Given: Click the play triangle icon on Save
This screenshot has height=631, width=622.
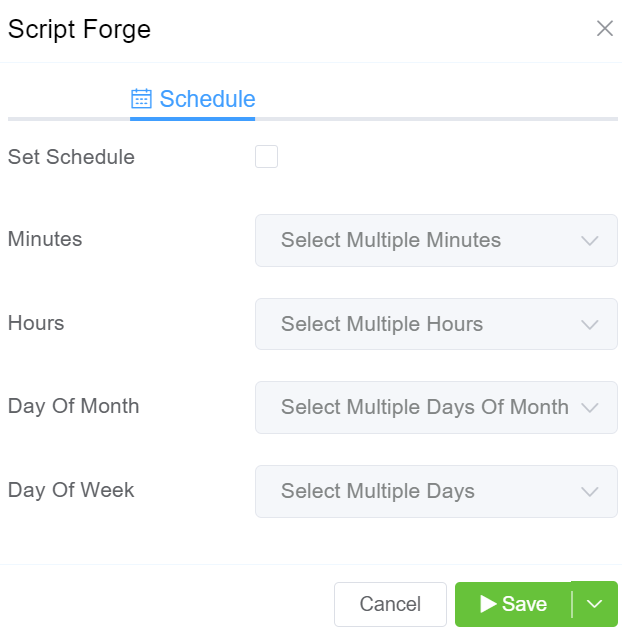Looking at the screenshot, I should [488, 604].
